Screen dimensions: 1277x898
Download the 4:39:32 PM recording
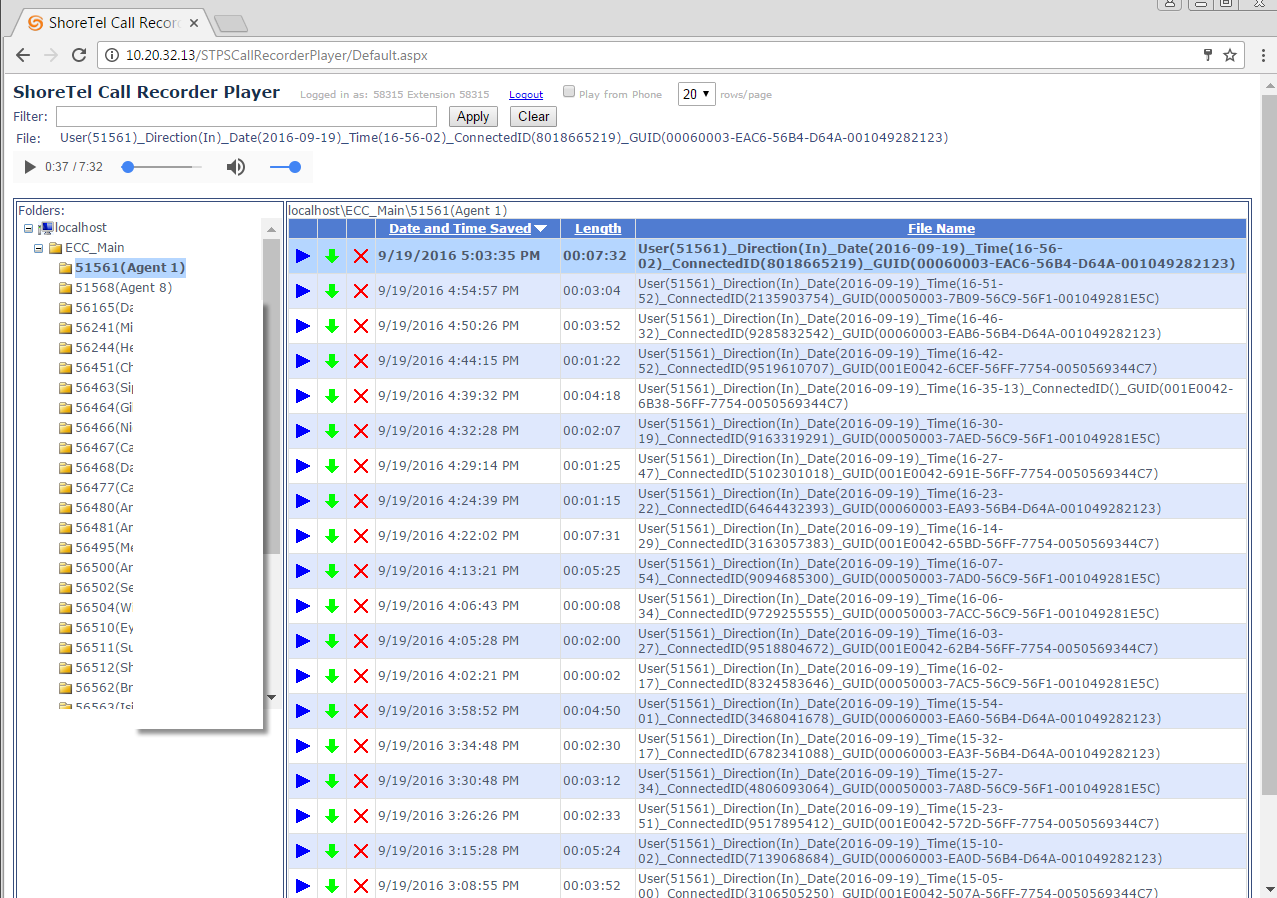(x=332, y=396)
